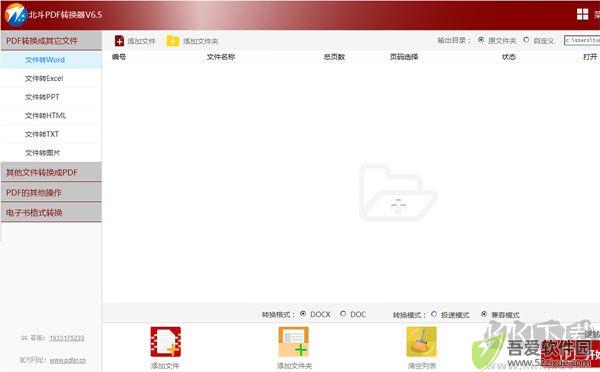The image size is (600, 372).
Task: Click the 打开 column header
Action: coord(590,57)
